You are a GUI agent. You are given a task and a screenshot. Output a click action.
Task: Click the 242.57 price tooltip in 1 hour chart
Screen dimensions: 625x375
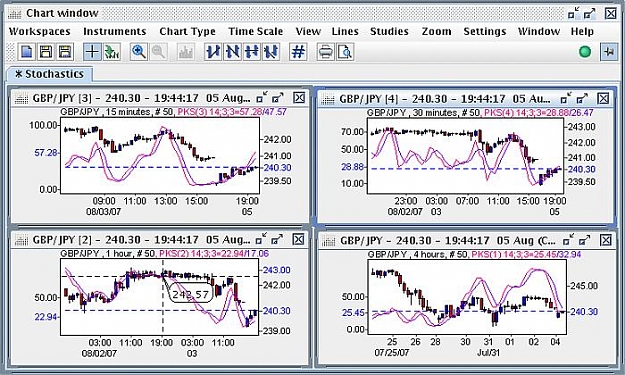pos(190,295)
